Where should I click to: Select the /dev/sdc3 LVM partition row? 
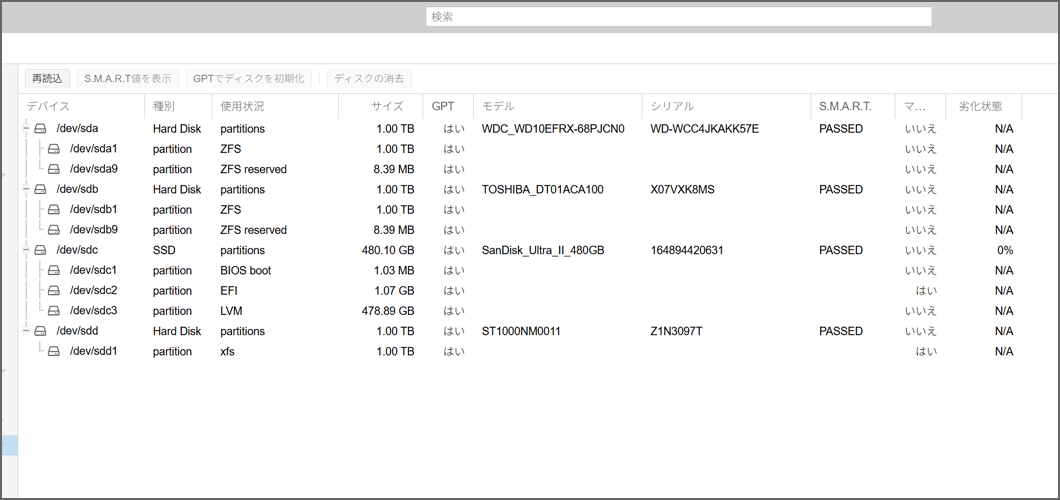point(240,311)
